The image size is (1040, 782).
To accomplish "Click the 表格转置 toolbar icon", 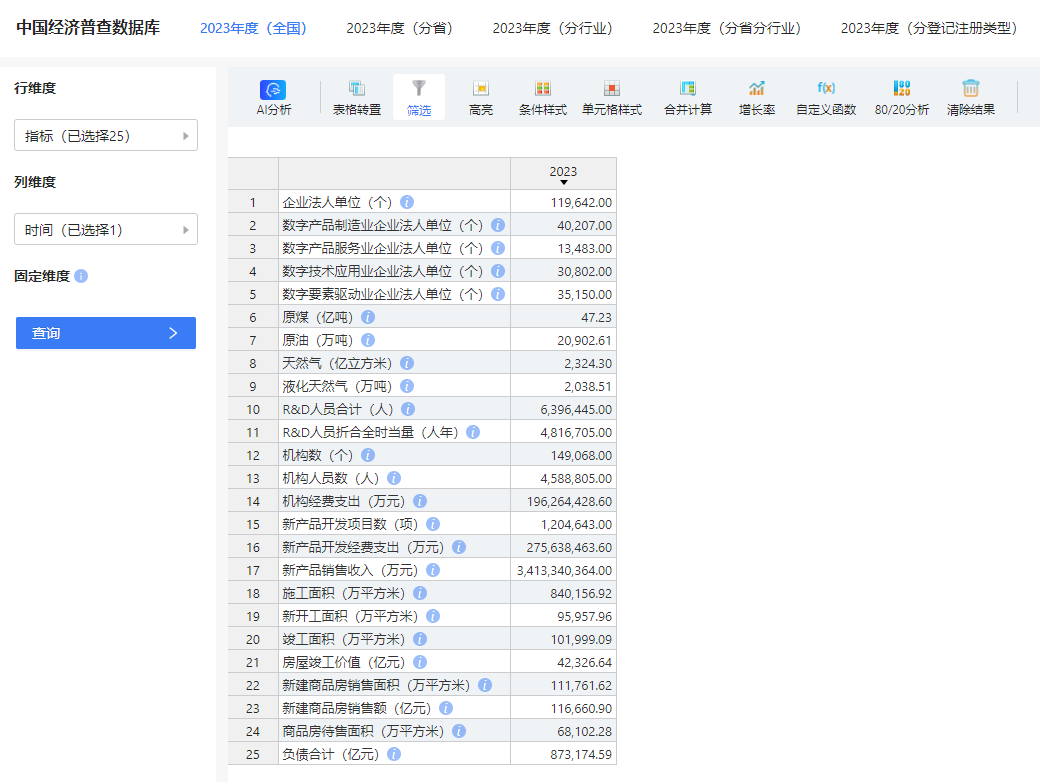I will click(x=356, y=98).
